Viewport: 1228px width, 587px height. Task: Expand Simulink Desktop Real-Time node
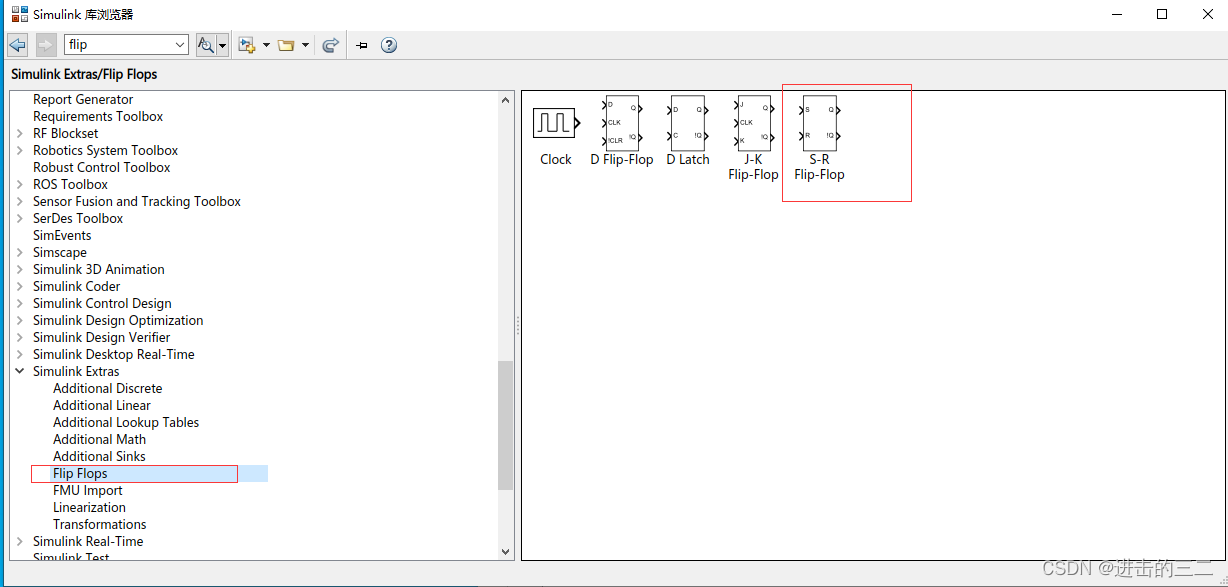[20, 354]
